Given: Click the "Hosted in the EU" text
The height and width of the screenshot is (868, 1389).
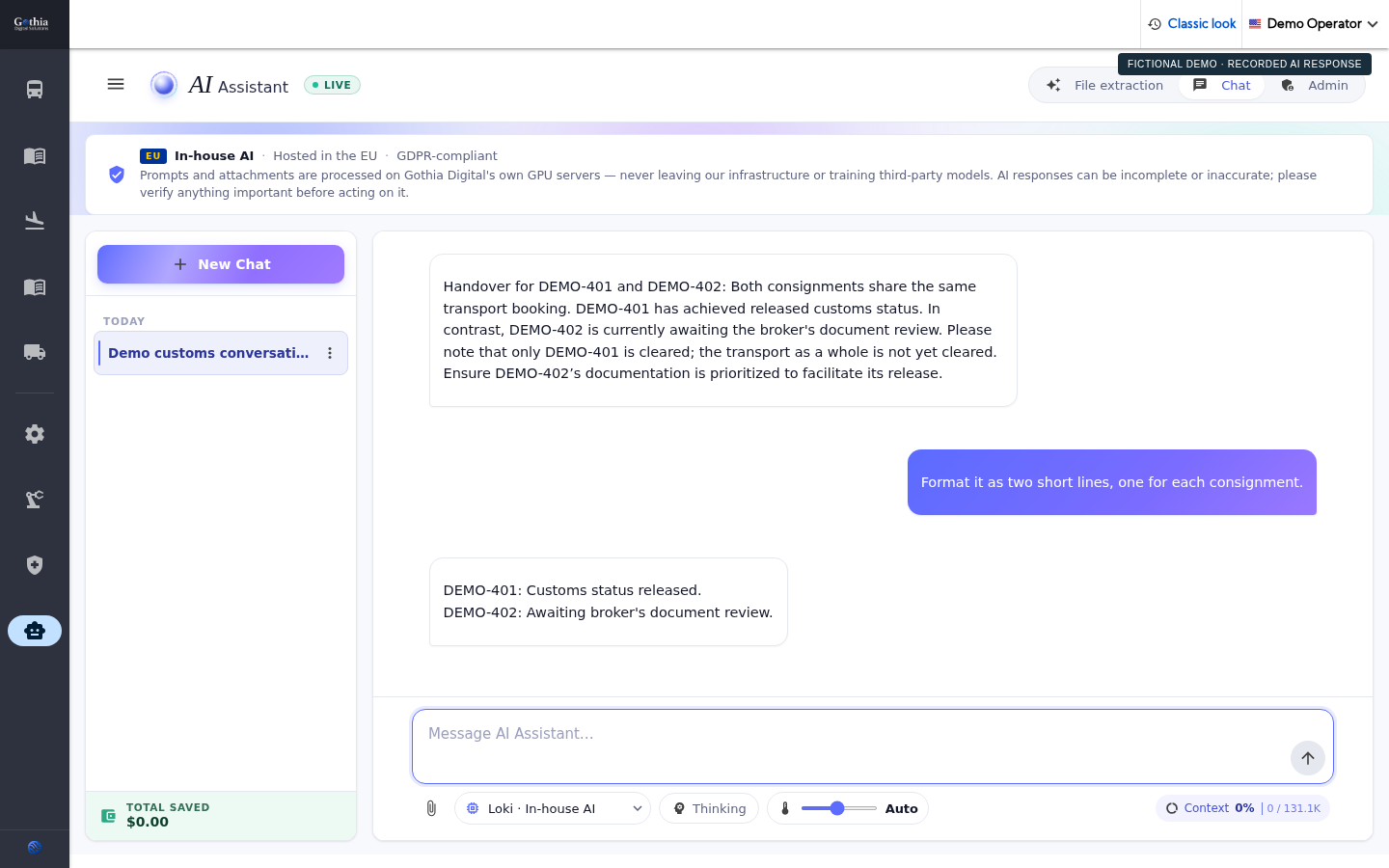Looking at the screenshot, I should (x=325, y=156).
